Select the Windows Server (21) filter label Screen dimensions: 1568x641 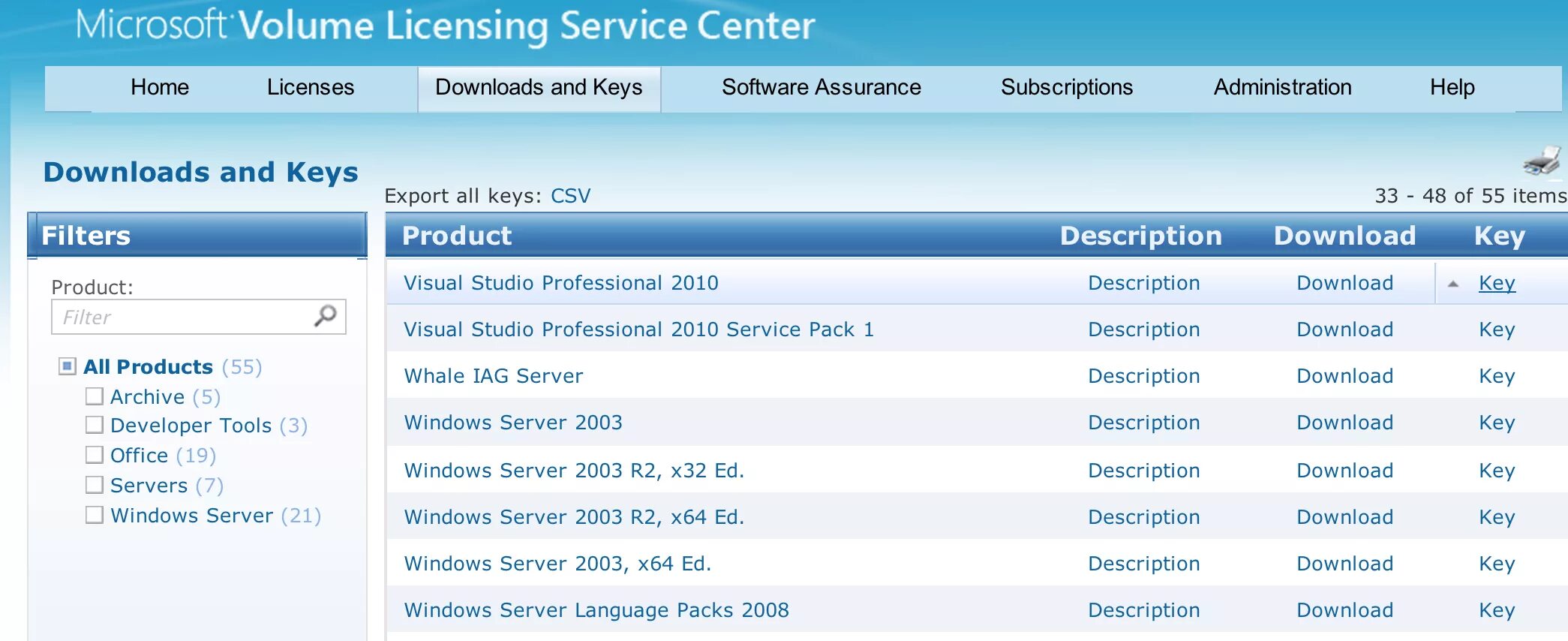point(215,516)
